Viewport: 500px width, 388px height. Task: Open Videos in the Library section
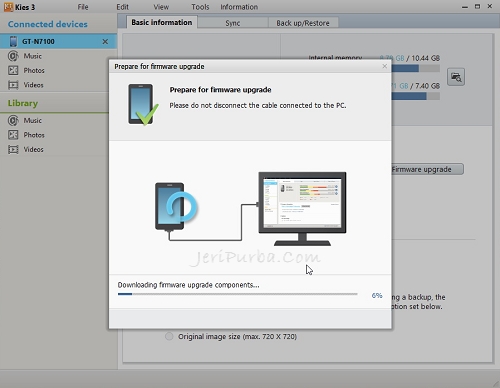click(33, 149)
